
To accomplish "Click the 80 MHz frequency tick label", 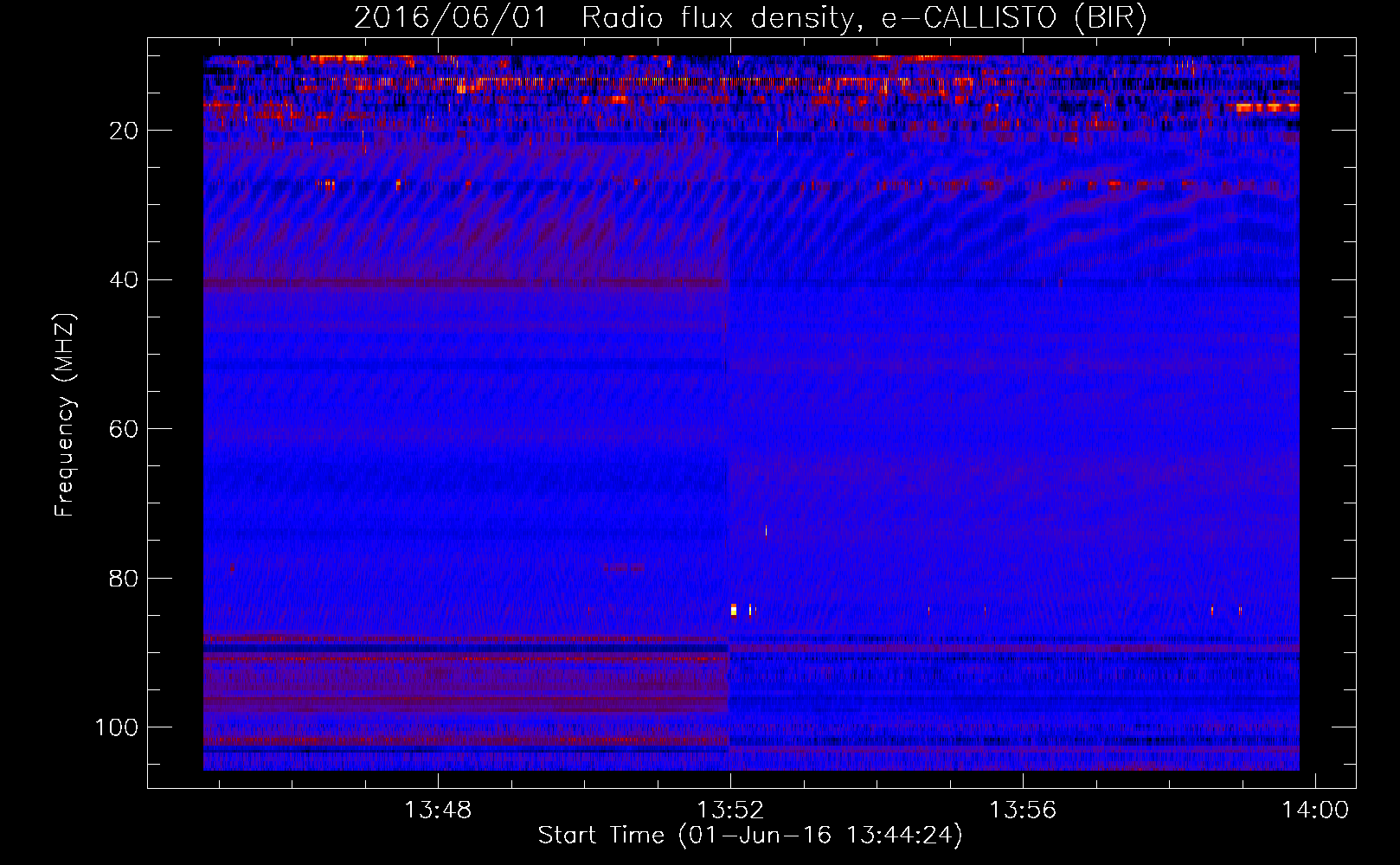I will coord(124,579).
